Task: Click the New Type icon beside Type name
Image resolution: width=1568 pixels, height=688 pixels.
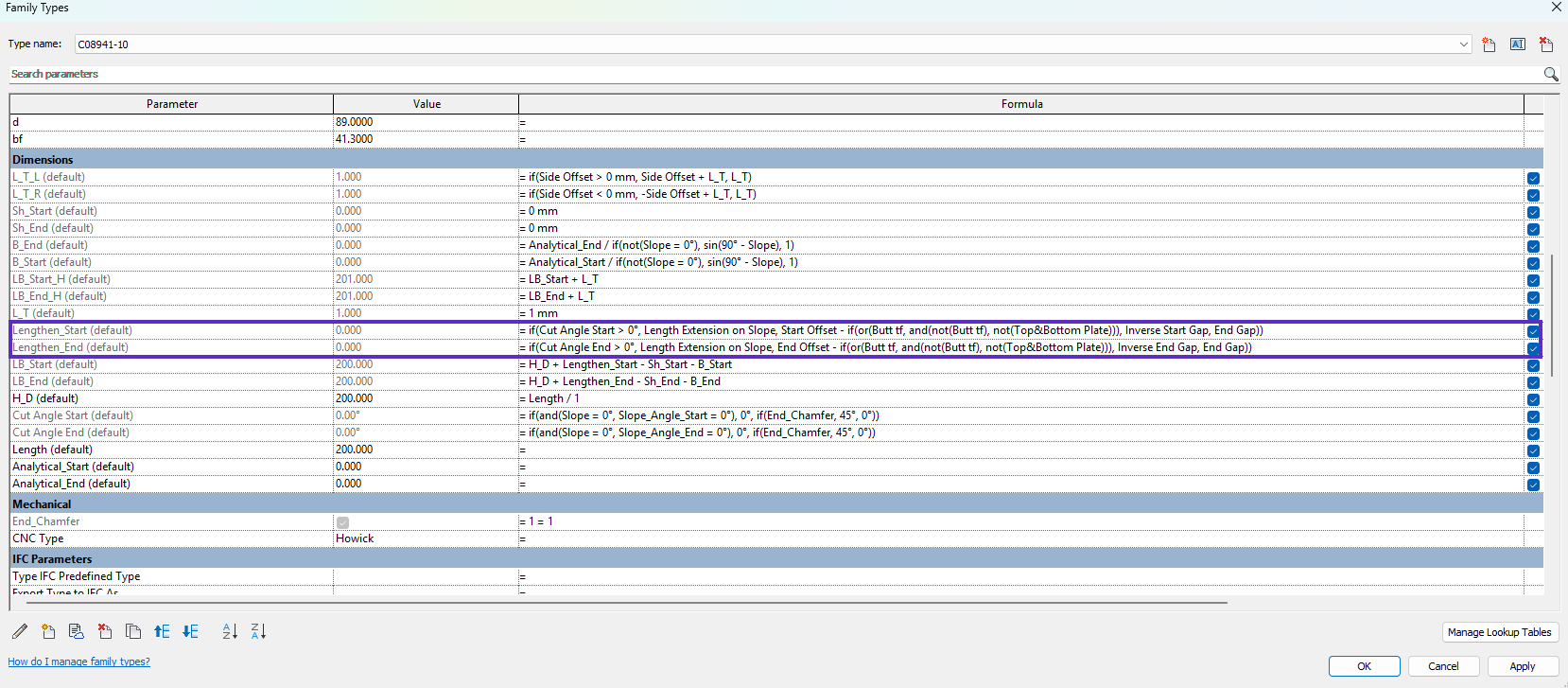Action: [x=1489, y=44]
